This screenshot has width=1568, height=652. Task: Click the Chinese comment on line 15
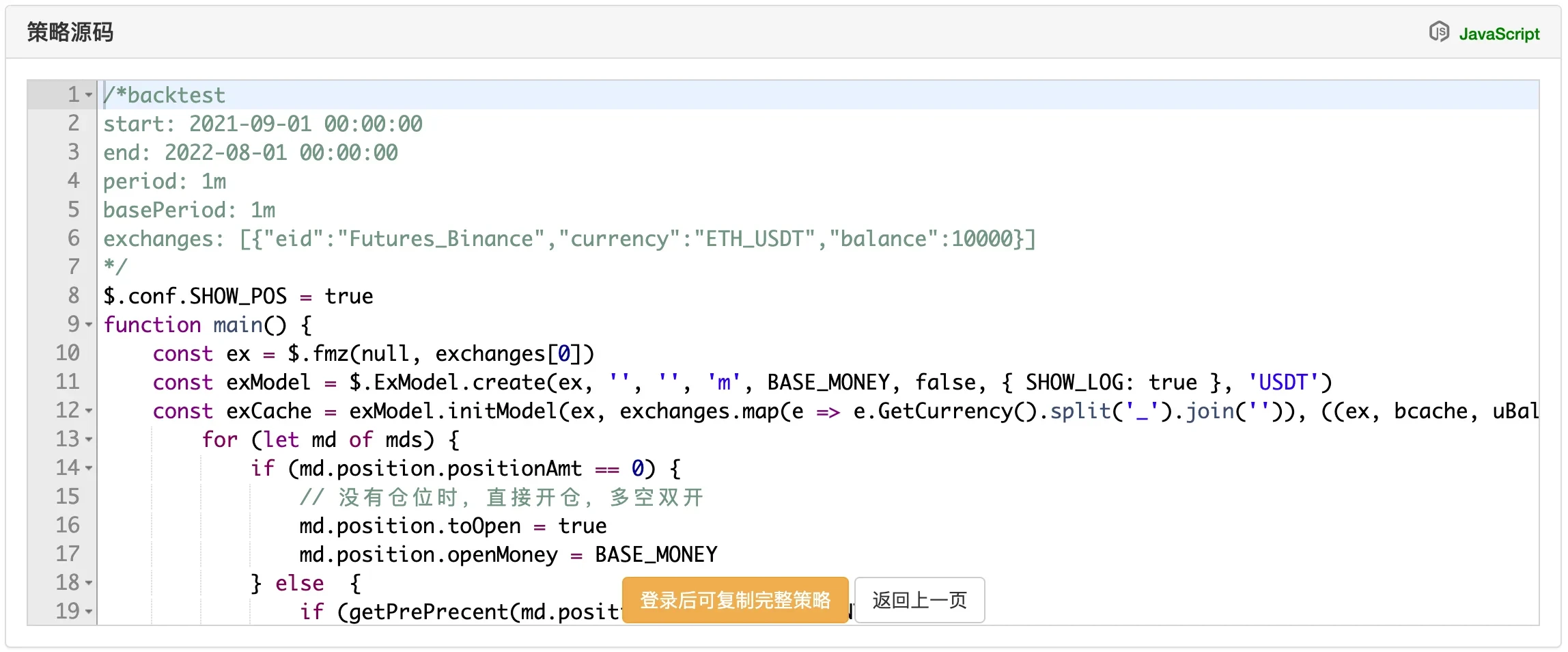coord(501,497)
